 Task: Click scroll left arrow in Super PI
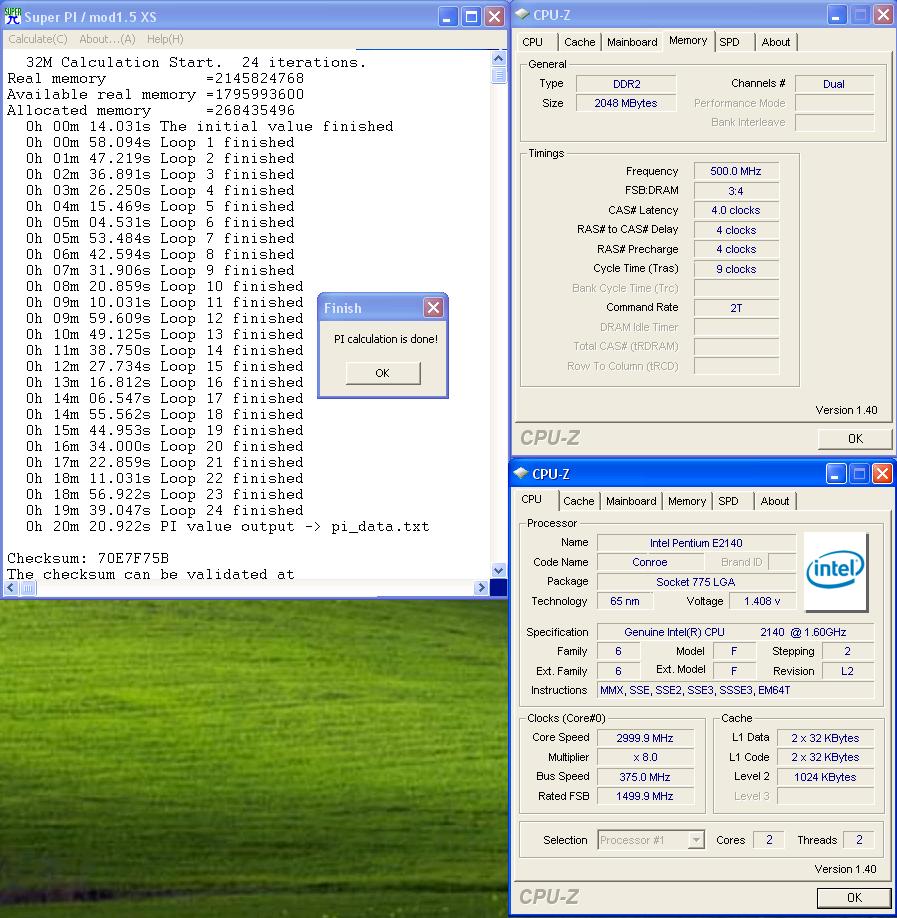11,588
